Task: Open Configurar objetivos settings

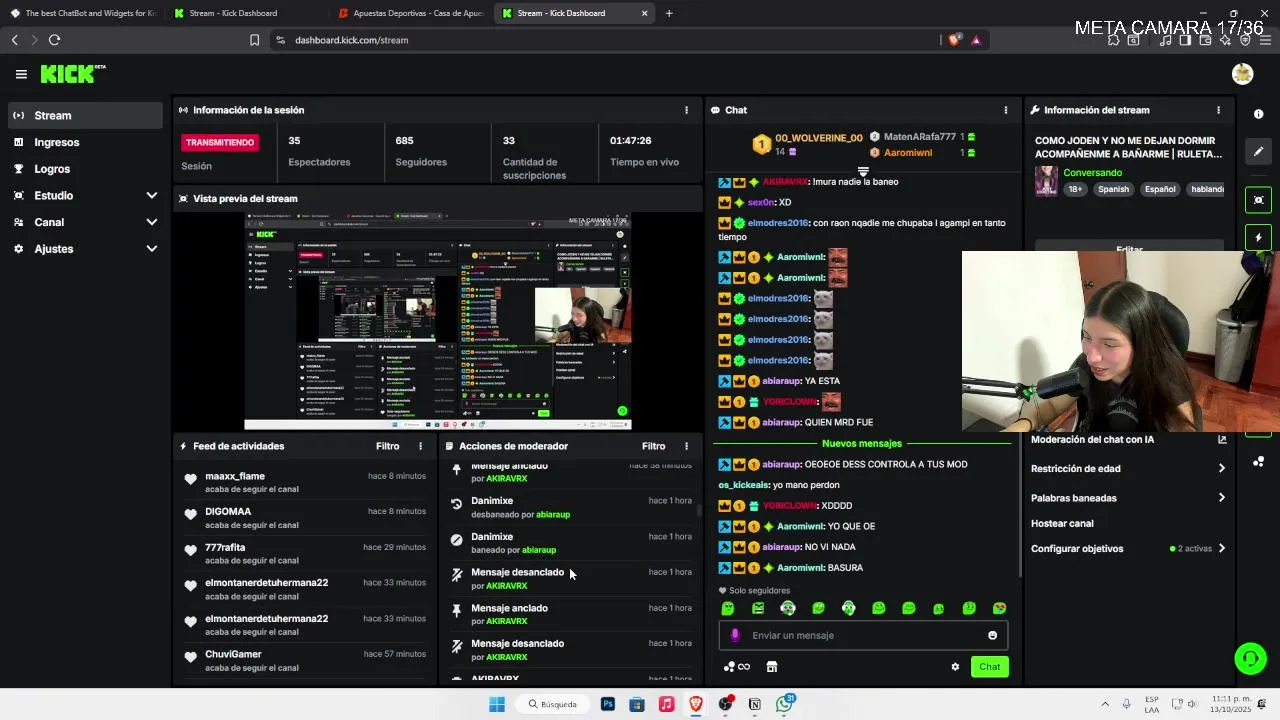Action: 1128,548
